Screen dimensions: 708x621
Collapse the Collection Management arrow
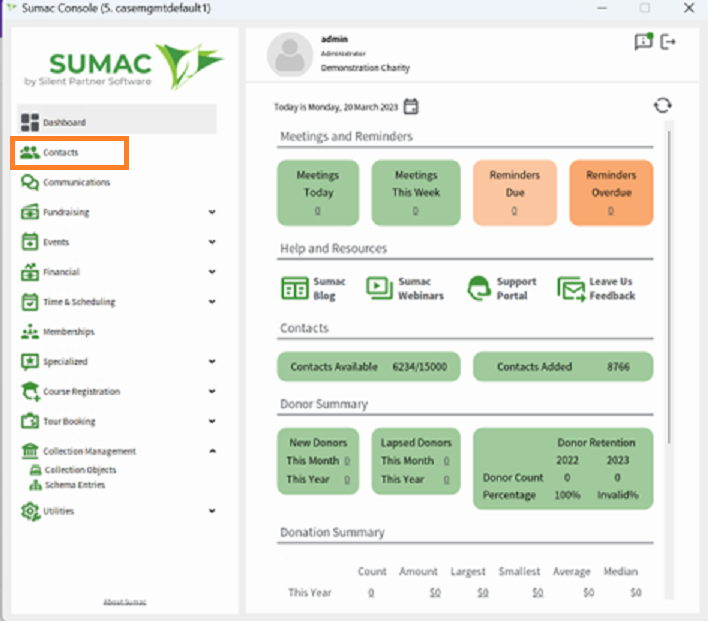(x=212, y=451)
